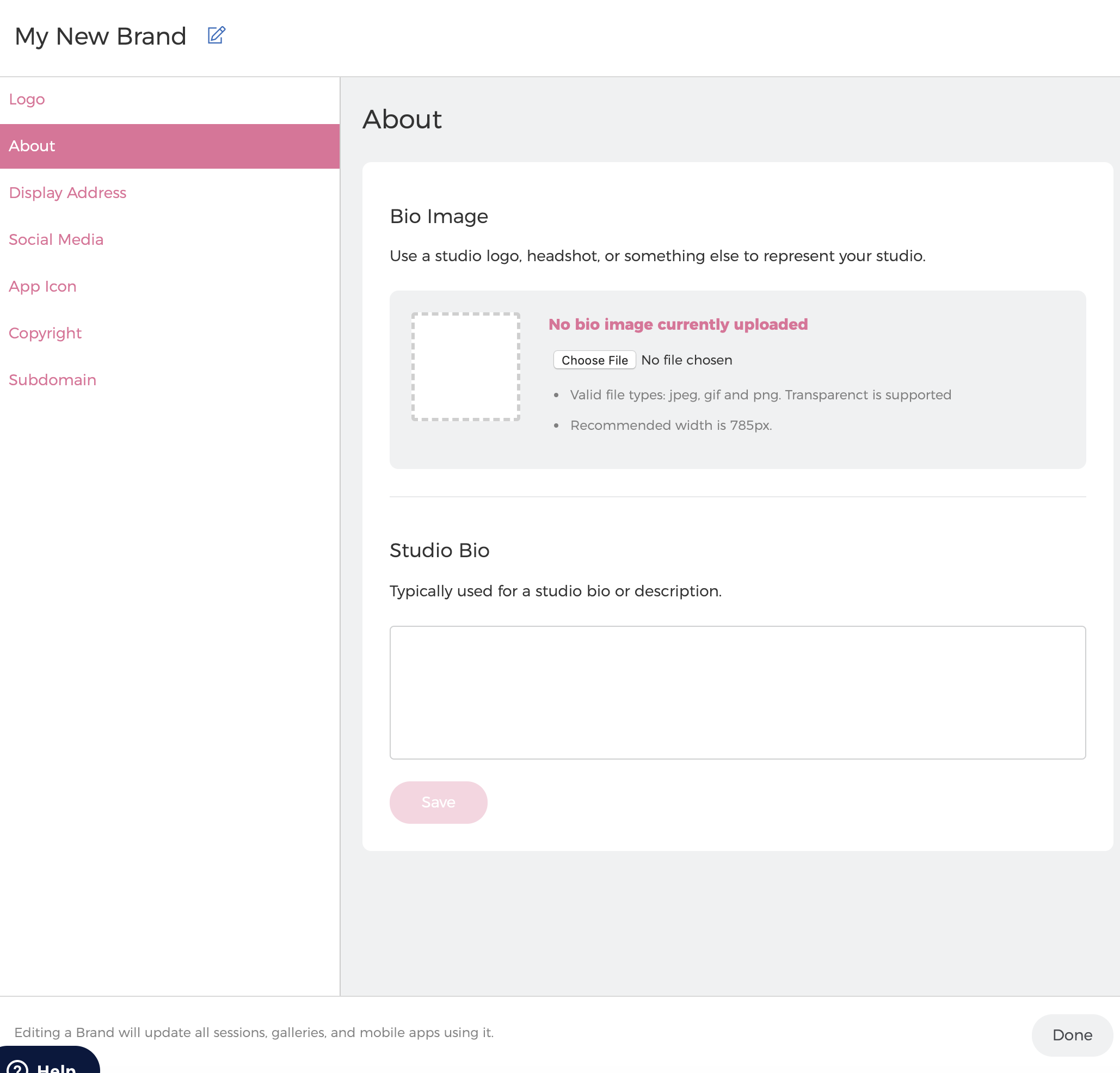
Task: Click the 'Studio Bio' heading
Action: point(439,550)
